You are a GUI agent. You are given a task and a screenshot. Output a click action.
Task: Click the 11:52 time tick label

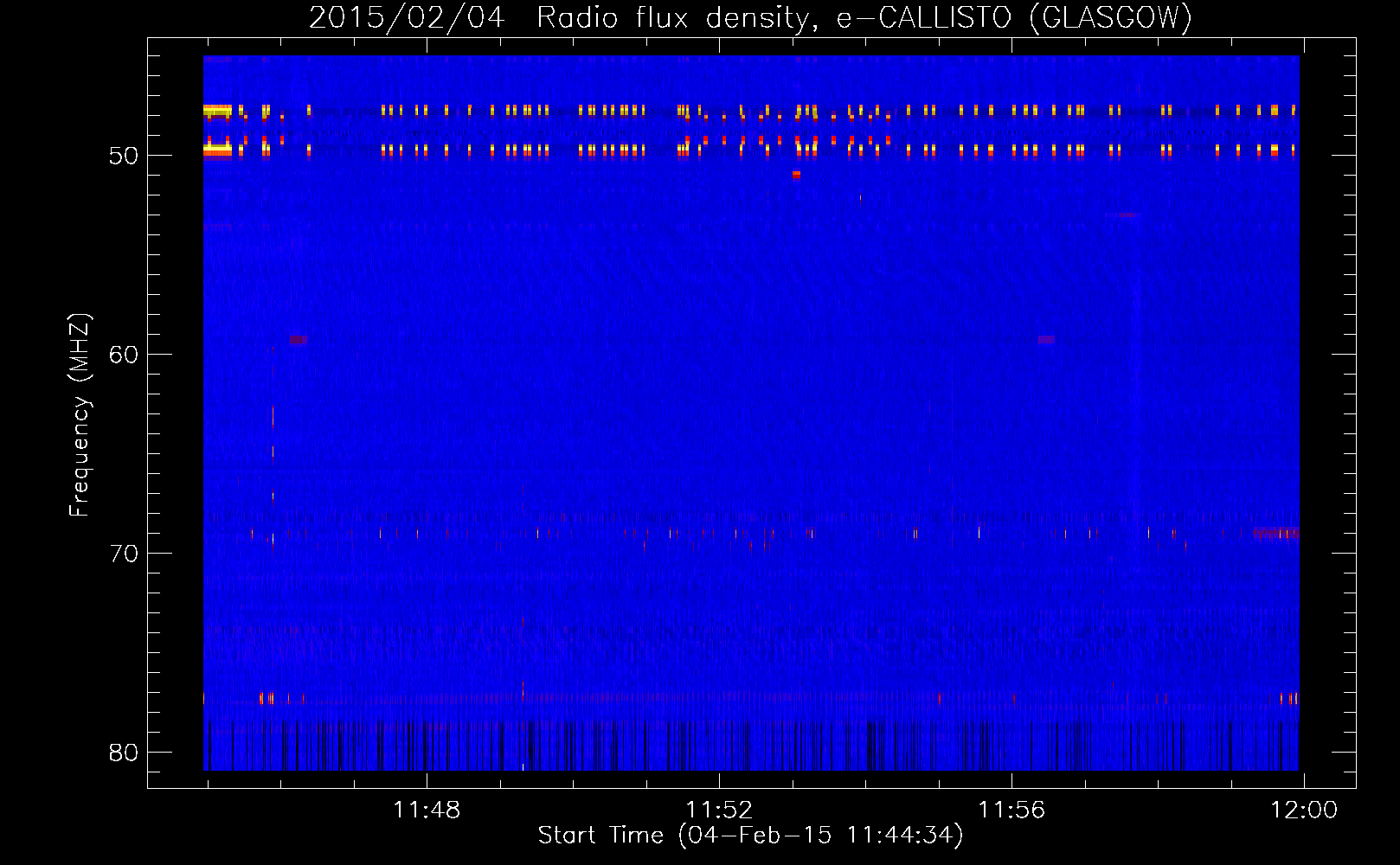(x=719, y=810)
